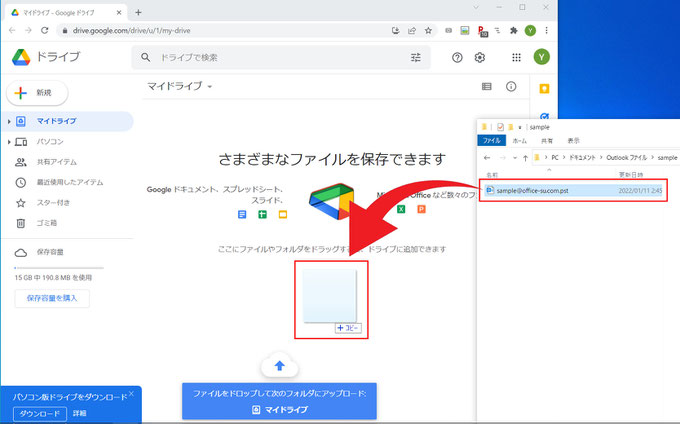The width and height of the screenshot is (680, 424).
Task: Open Google Tasks side panel
Action: (545, 116)
